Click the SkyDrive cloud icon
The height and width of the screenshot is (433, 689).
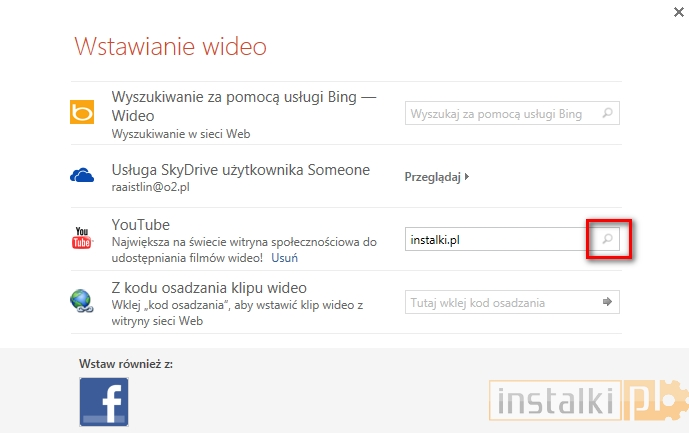[82, 176]
